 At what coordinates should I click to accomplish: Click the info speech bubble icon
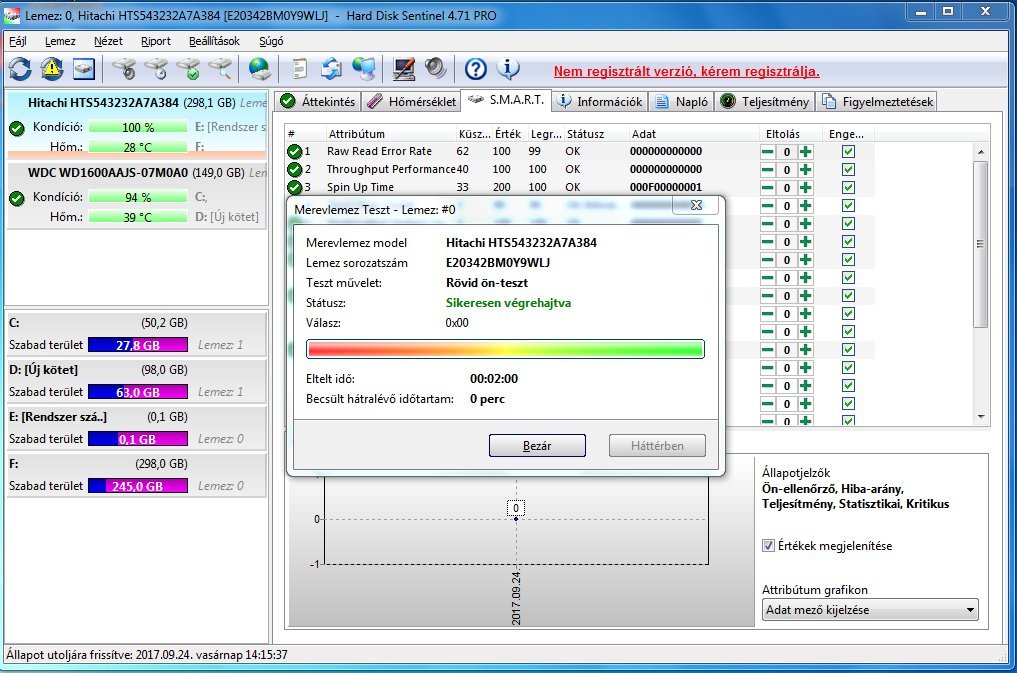pos(508,69)
